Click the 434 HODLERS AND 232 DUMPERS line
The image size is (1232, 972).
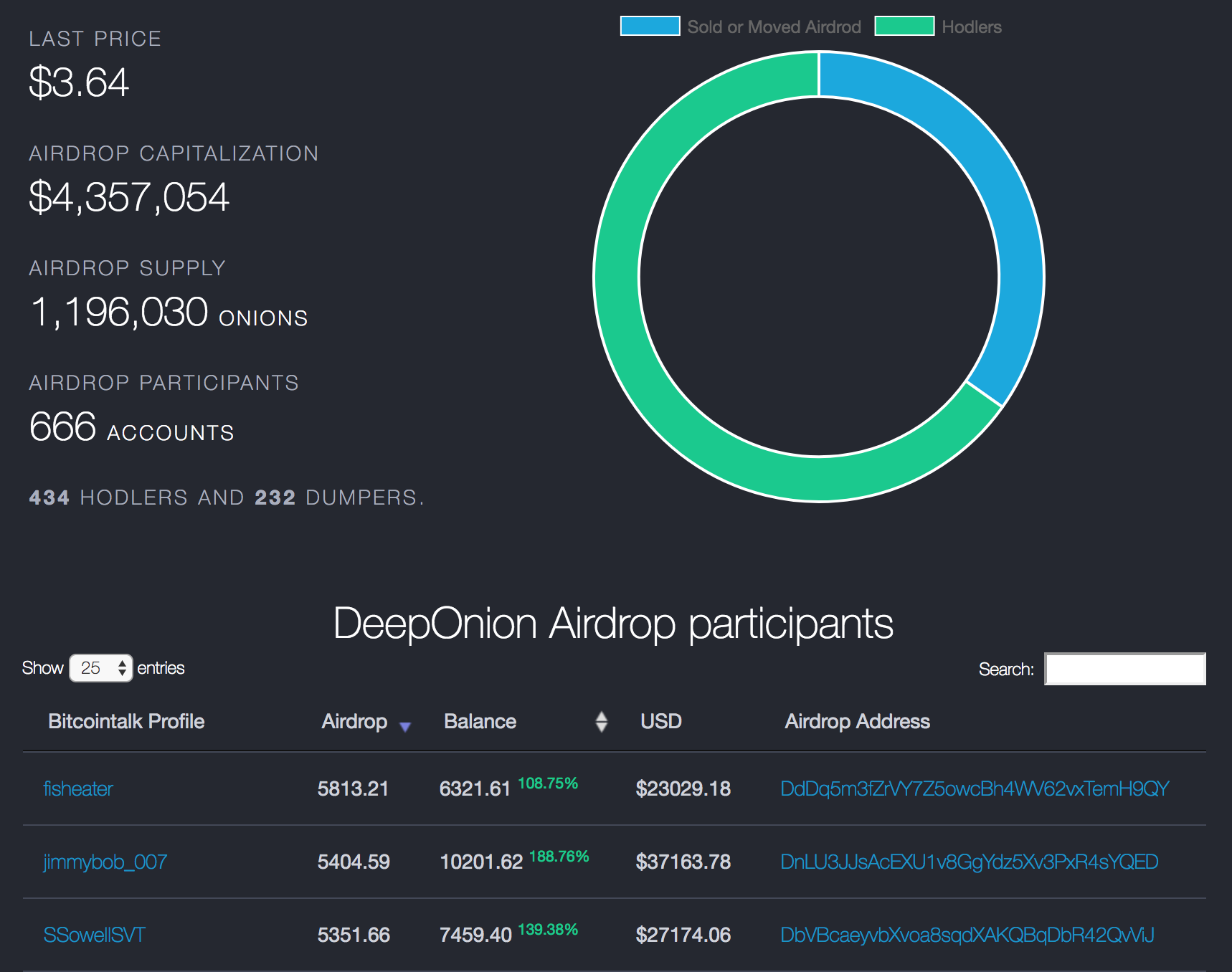pyautogui.click(x=227, y=497)
